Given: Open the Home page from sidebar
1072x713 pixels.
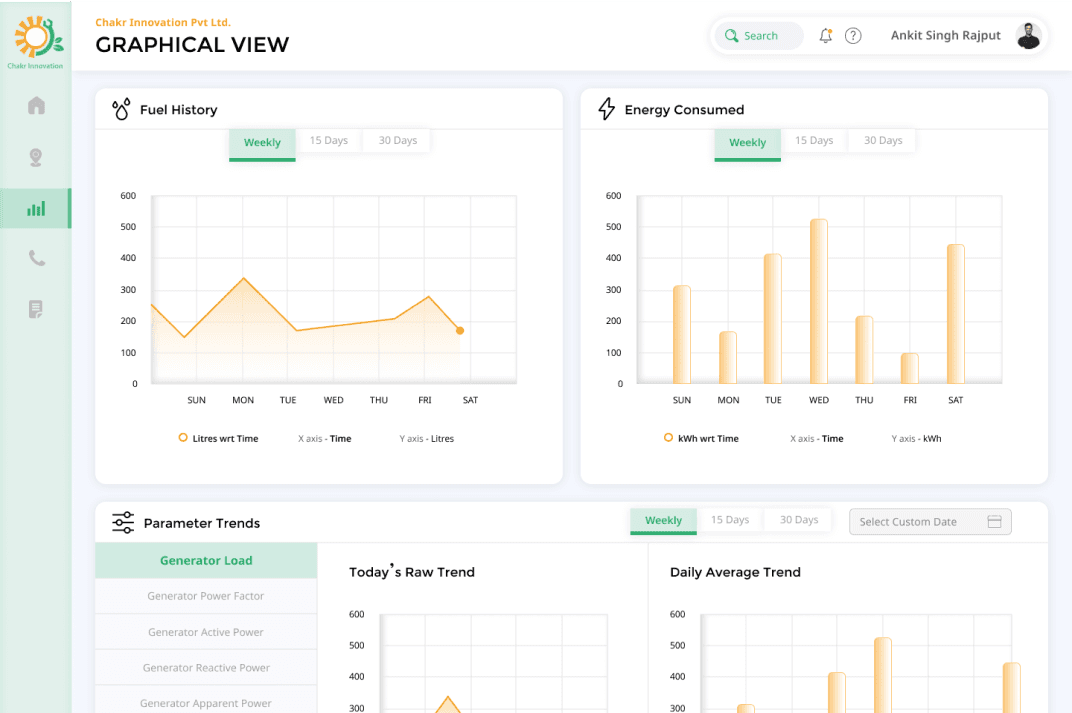Looking at the screenshot, I should pyautogui.click(x=36, y=105).
